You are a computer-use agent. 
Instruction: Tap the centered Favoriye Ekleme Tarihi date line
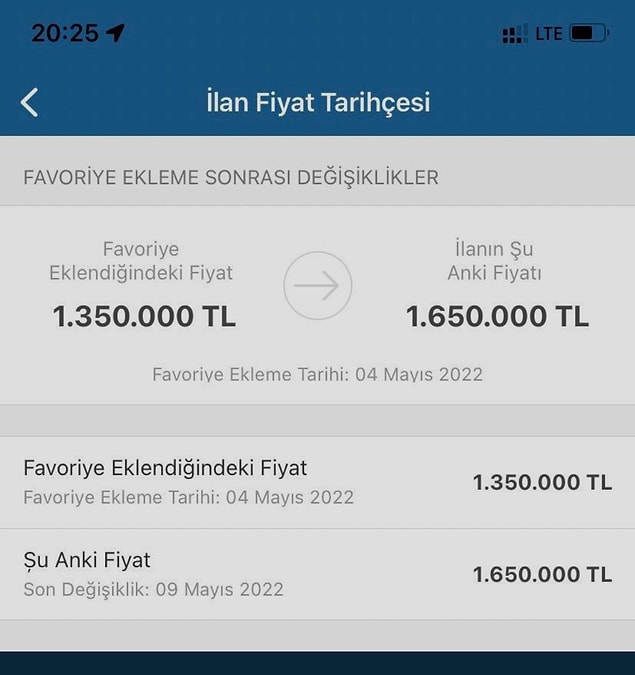pyautogui.click(x=317, y=375)
